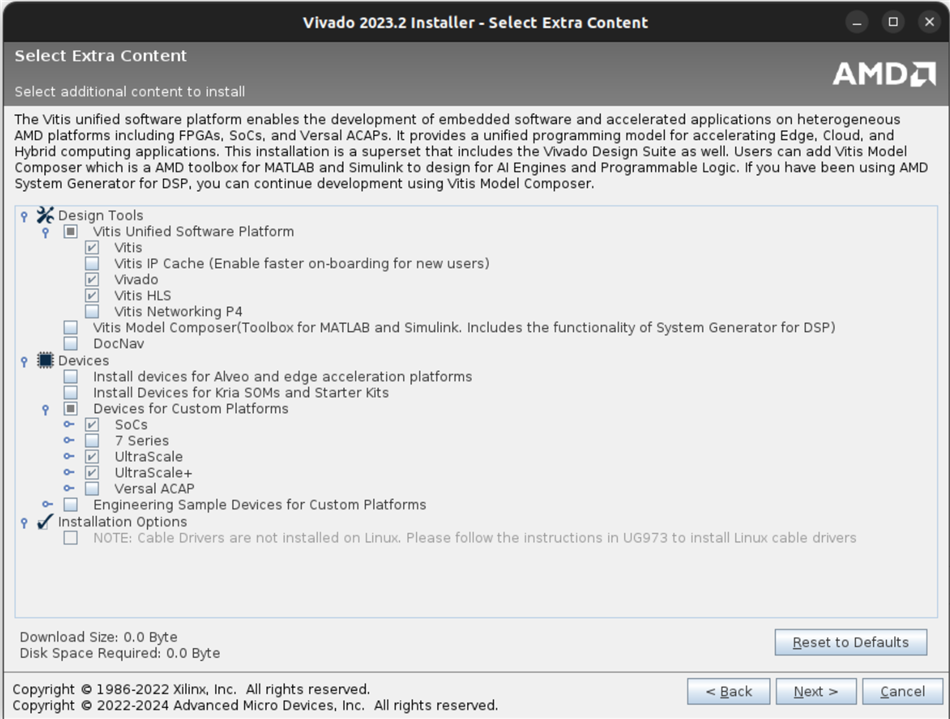Check Engineering Sample Devices for Custom Platforms checkbox
The height and width of the screenshot is (719, 950).
point(71,505)
